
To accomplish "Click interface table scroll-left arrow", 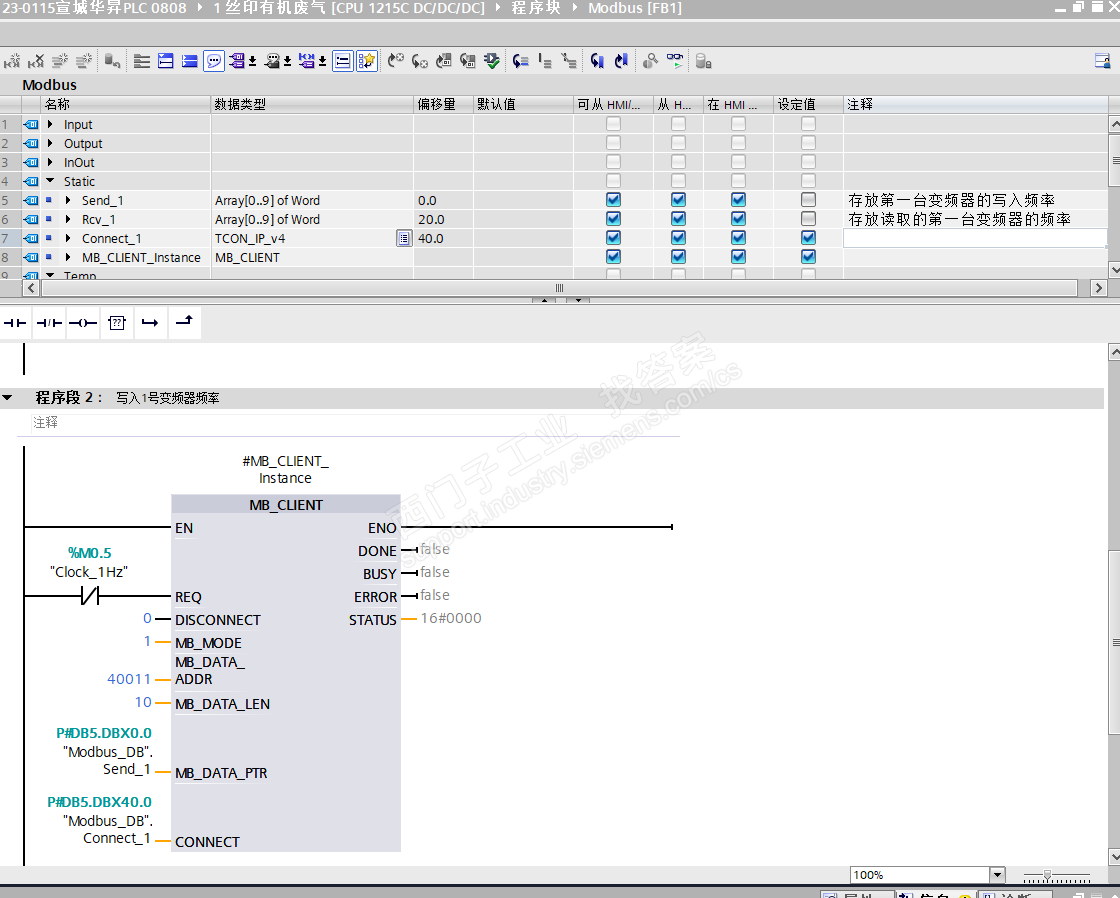I will [31, 288].
